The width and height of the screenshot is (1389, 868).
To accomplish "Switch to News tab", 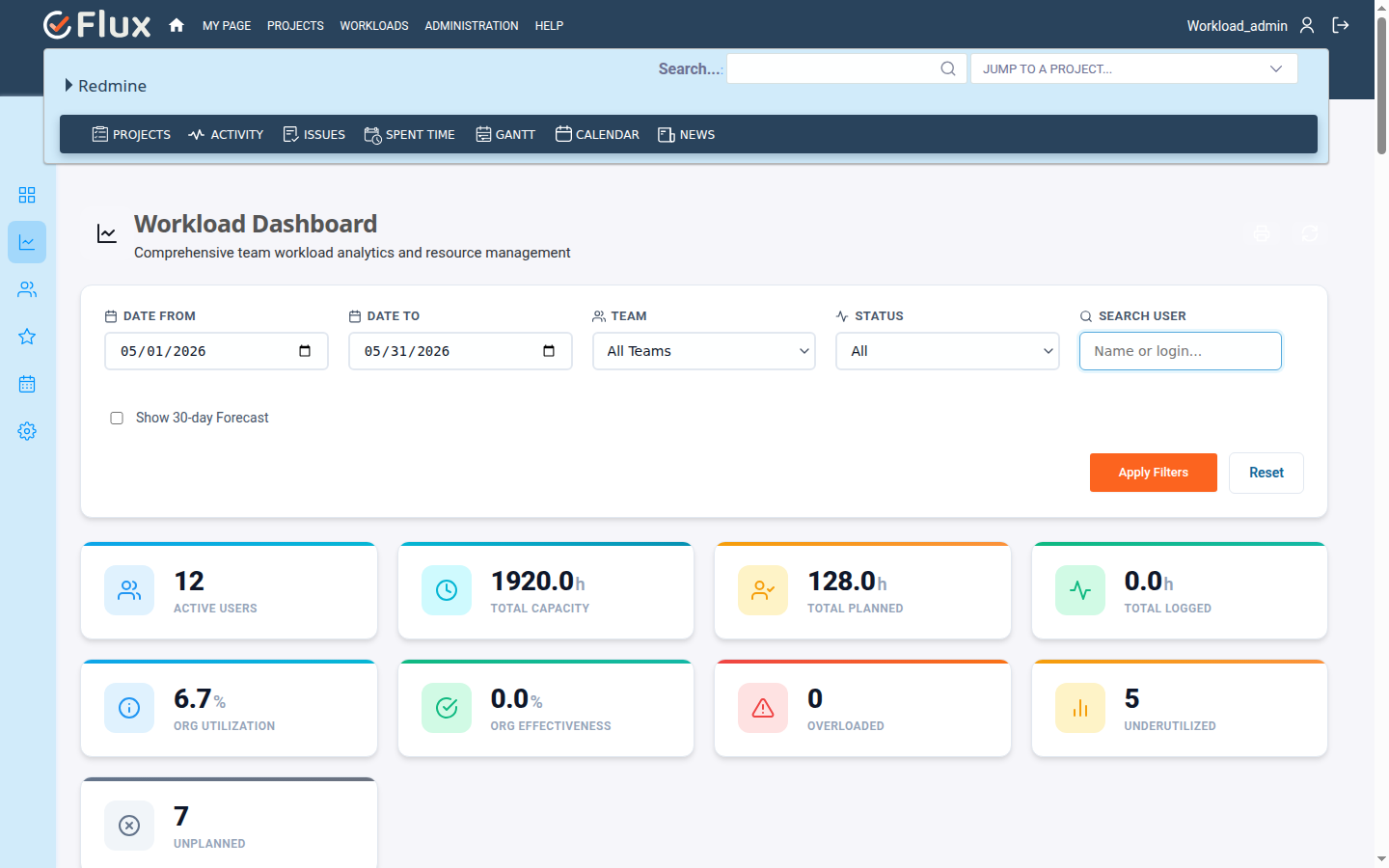I will (x=686, y=134).
